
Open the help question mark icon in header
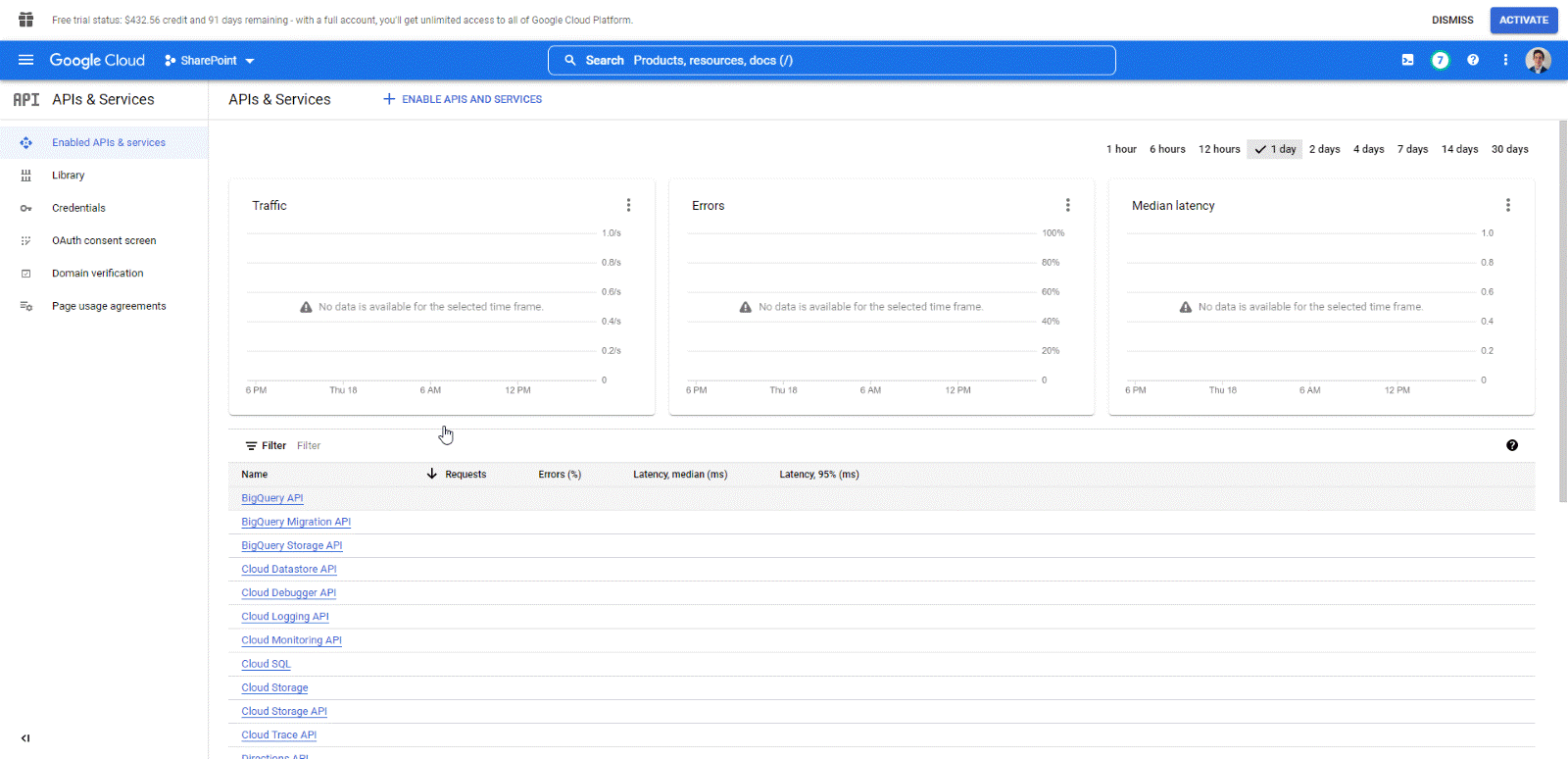tap(1473, 60)
